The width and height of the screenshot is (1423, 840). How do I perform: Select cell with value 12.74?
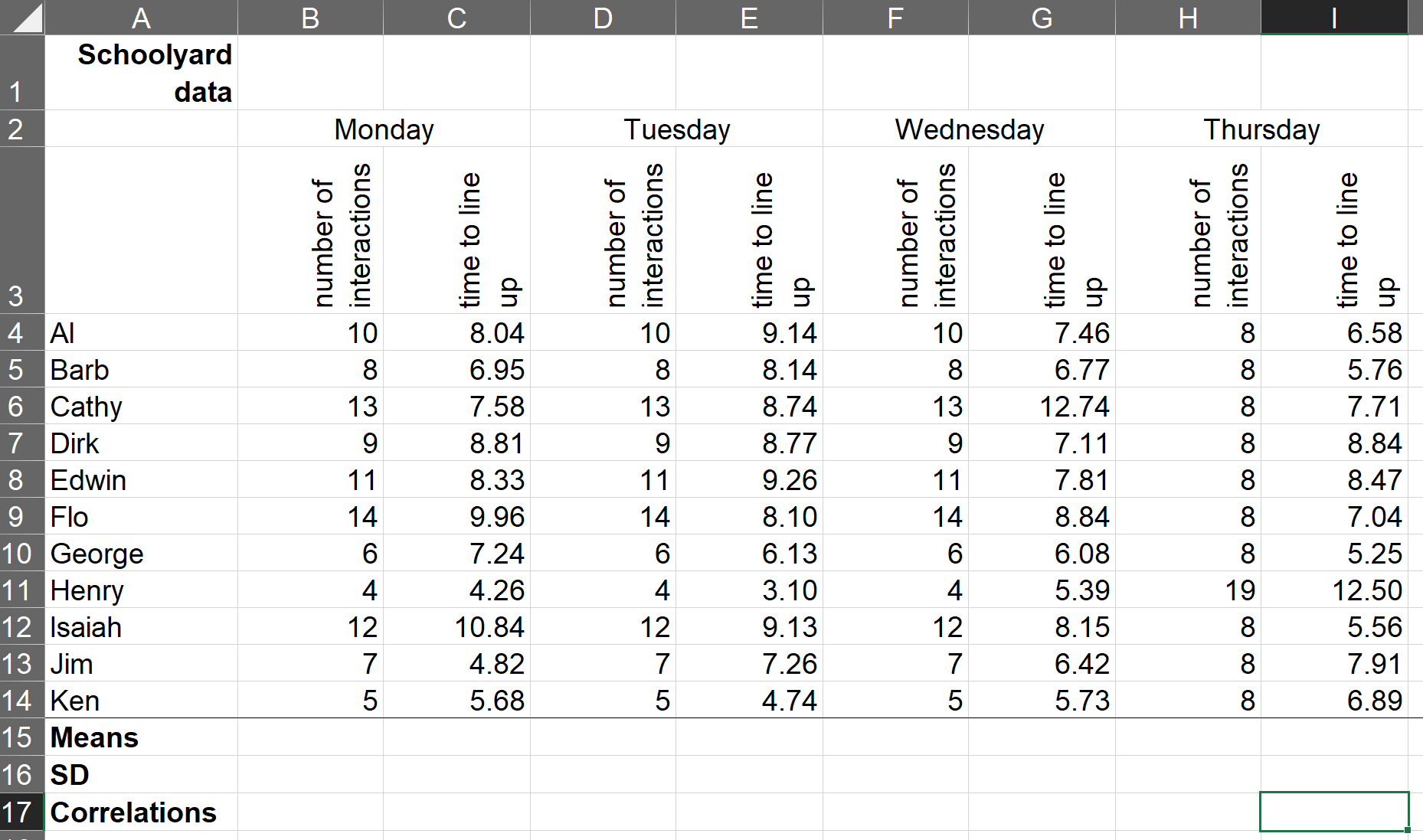(1042, 407)
